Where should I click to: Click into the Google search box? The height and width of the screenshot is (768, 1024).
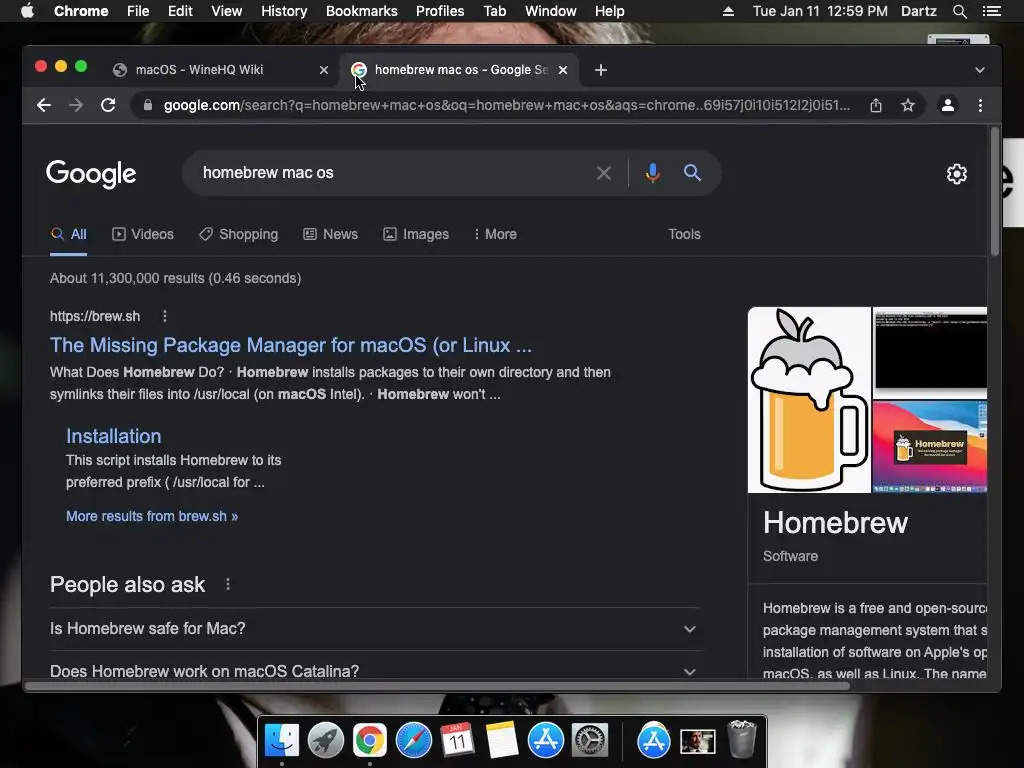pyautogui.click(x=392, y=173)
